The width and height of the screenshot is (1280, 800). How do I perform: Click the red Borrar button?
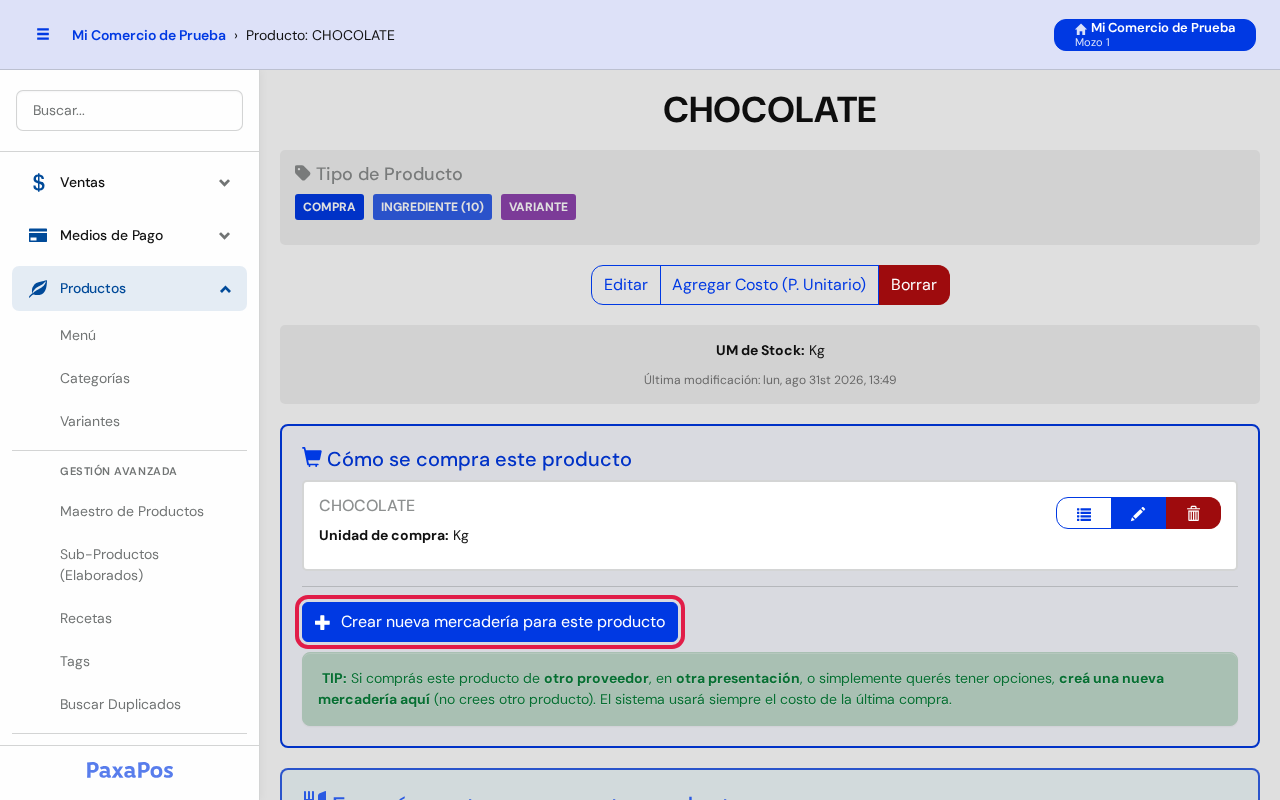(914, 285)
